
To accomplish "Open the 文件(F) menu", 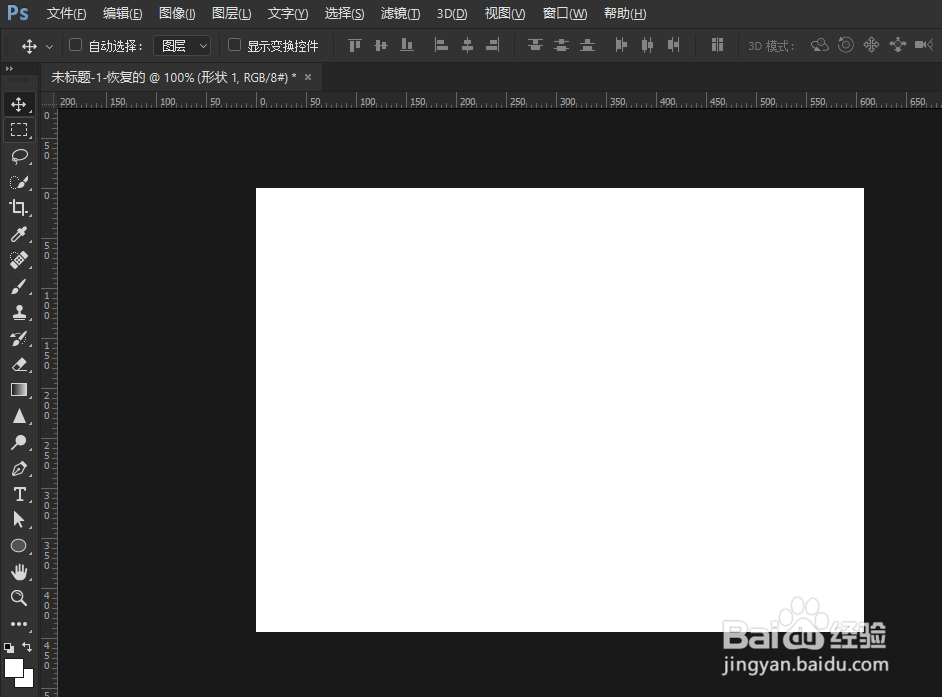I will coord(67,13).
